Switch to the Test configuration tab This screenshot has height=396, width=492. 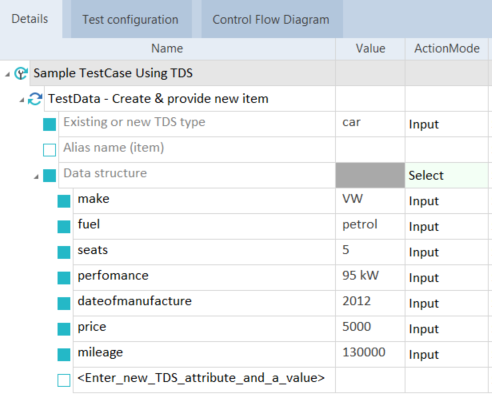click(131, 19)
